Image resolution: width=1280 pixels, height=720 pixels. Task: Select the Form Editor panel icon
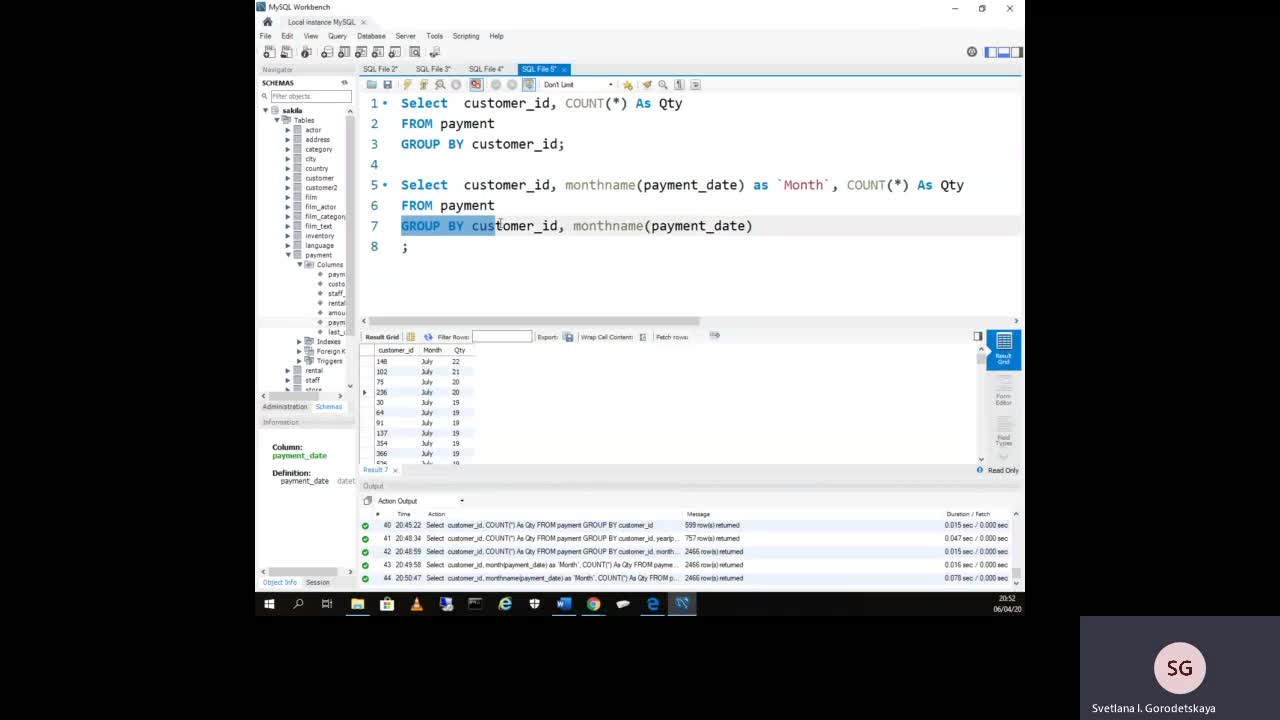tap(1003, 391)
